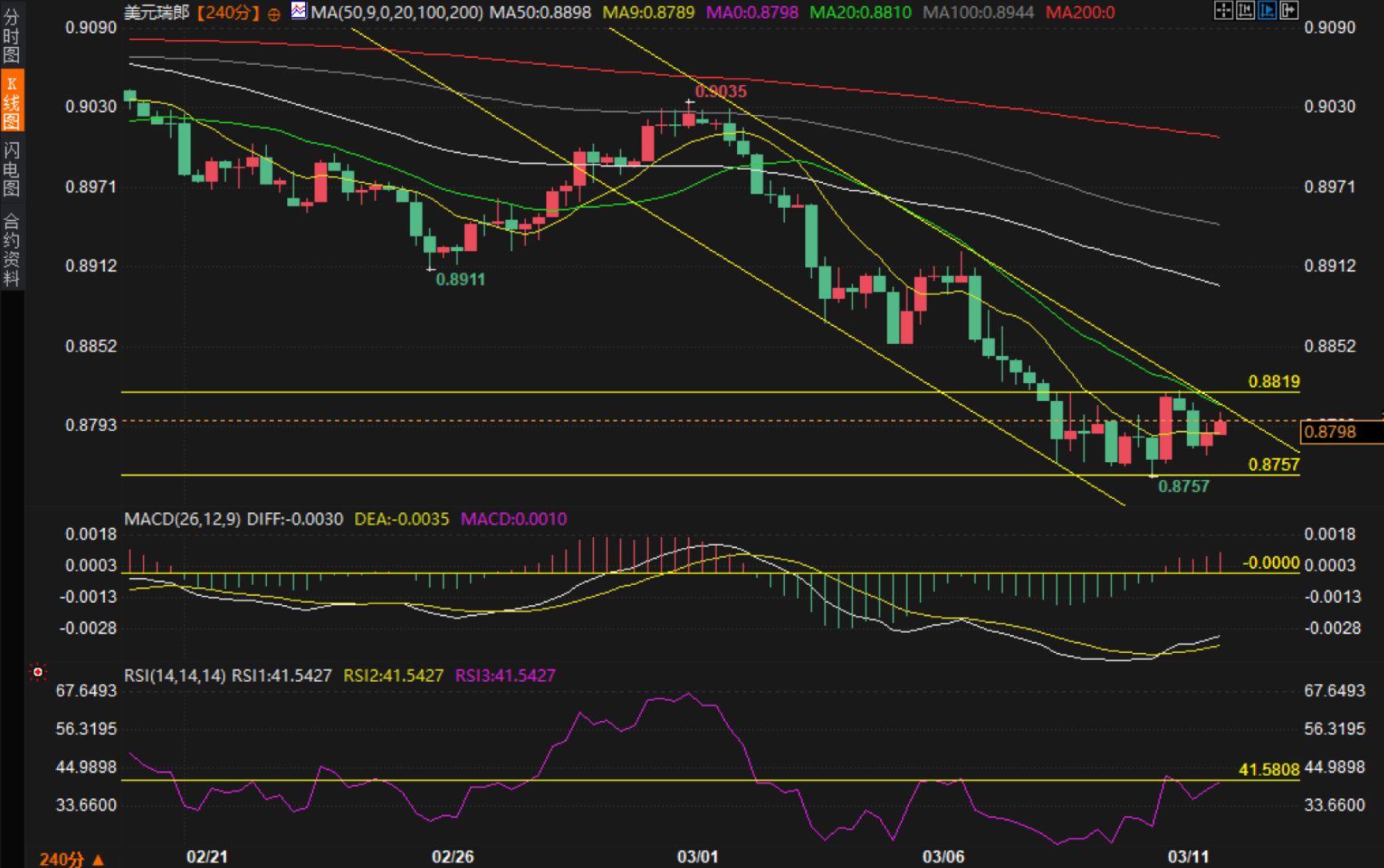Click the red sun alert icon beside RSI
Viewport: 1384px width, 868px height.
[37, 672]
